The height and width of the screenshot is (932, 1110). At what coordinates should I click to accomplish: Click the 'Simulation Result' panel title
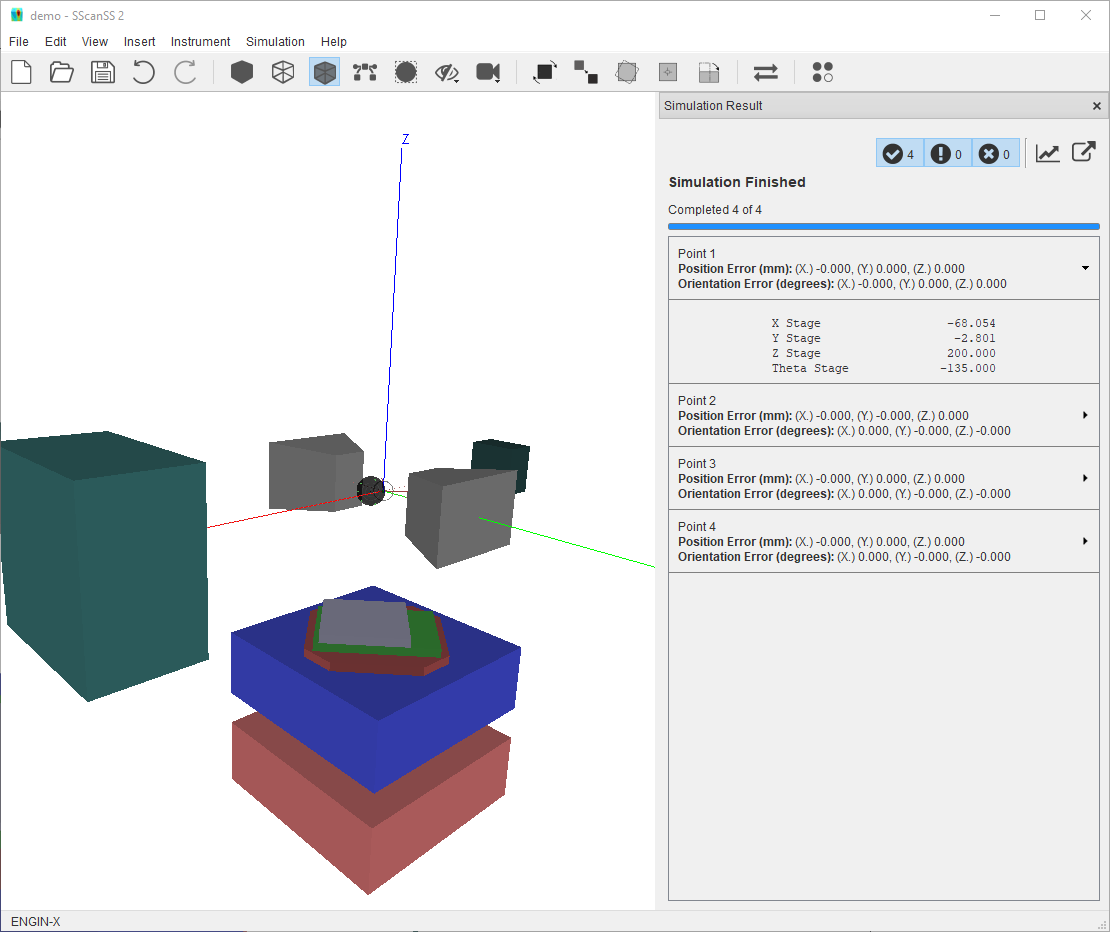coord(713,105)
